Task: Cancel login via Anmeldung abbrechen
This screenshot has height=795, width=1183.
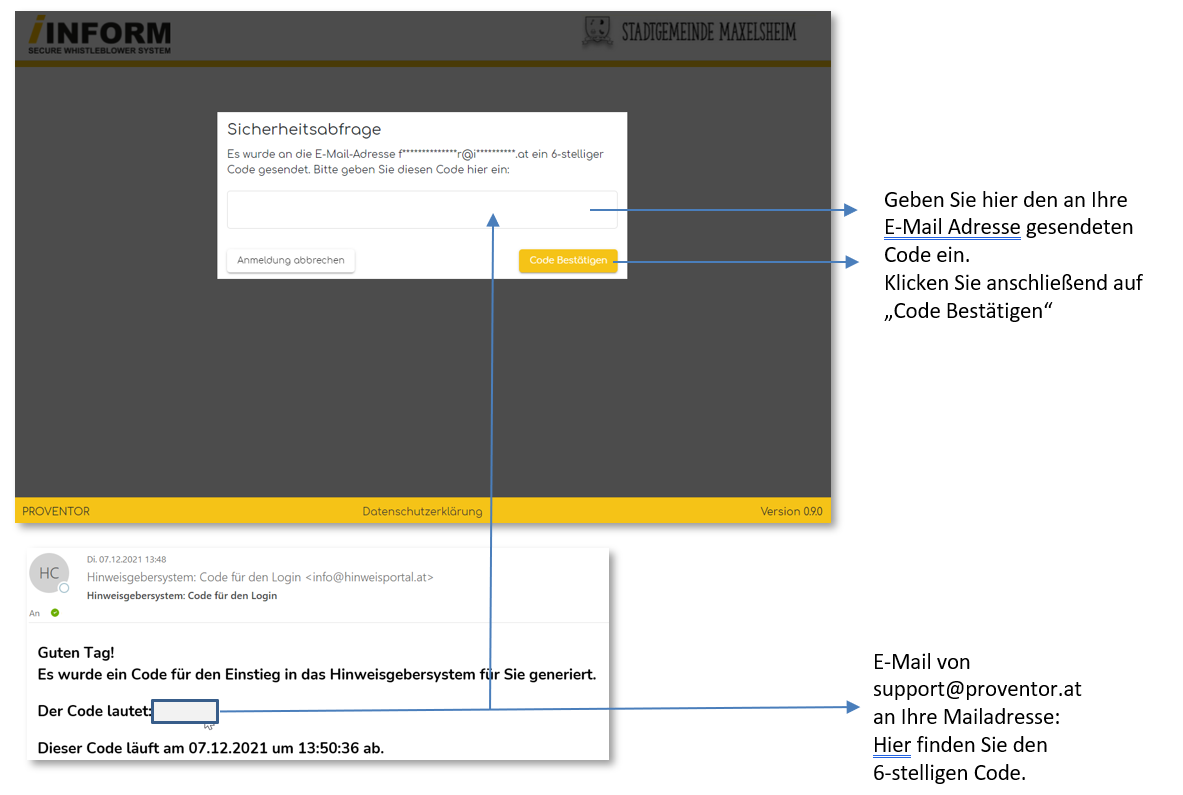Action: (x=290, y=260)
